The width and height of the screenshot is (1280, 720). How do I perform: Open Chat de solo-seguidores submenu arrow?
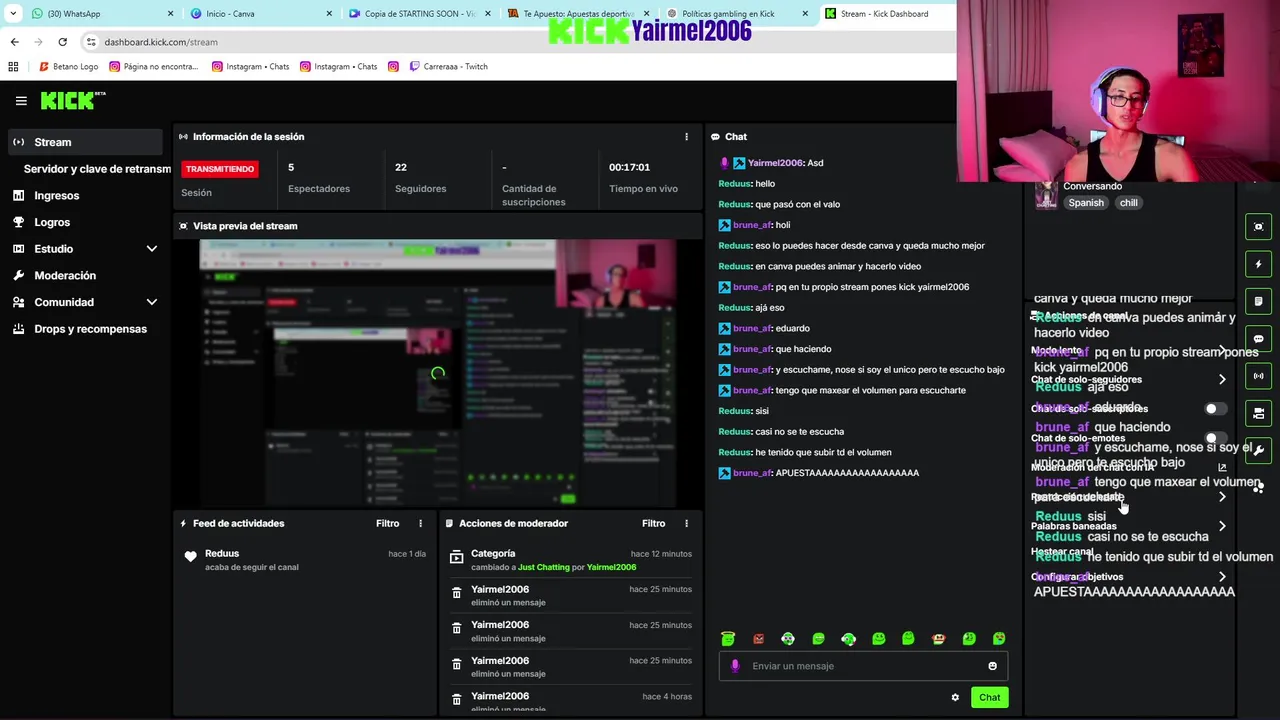tap(1222, 380)
